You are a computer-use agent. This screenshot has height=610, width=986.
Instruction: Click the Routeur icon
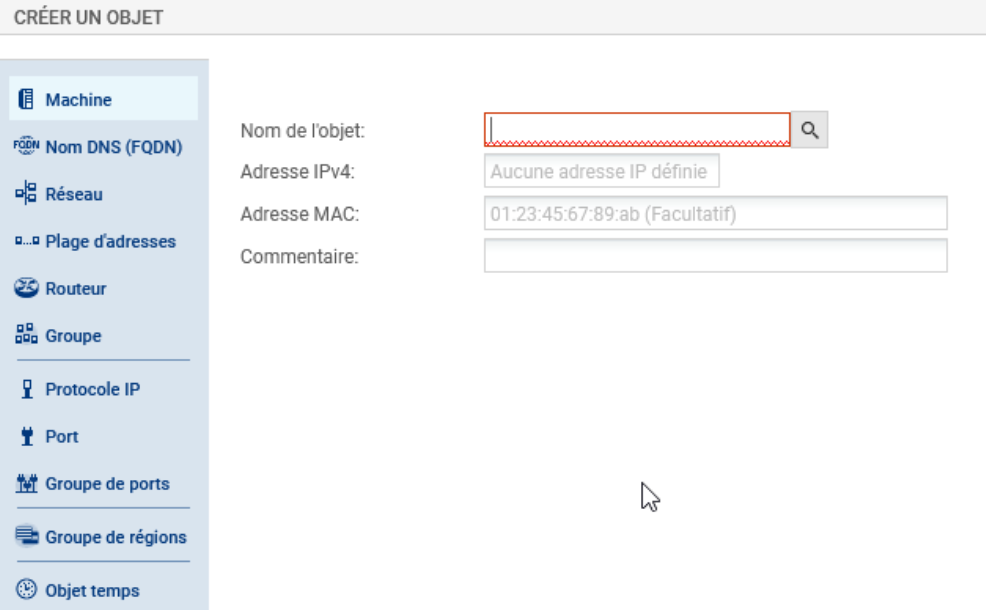click(x=27, y=289)
